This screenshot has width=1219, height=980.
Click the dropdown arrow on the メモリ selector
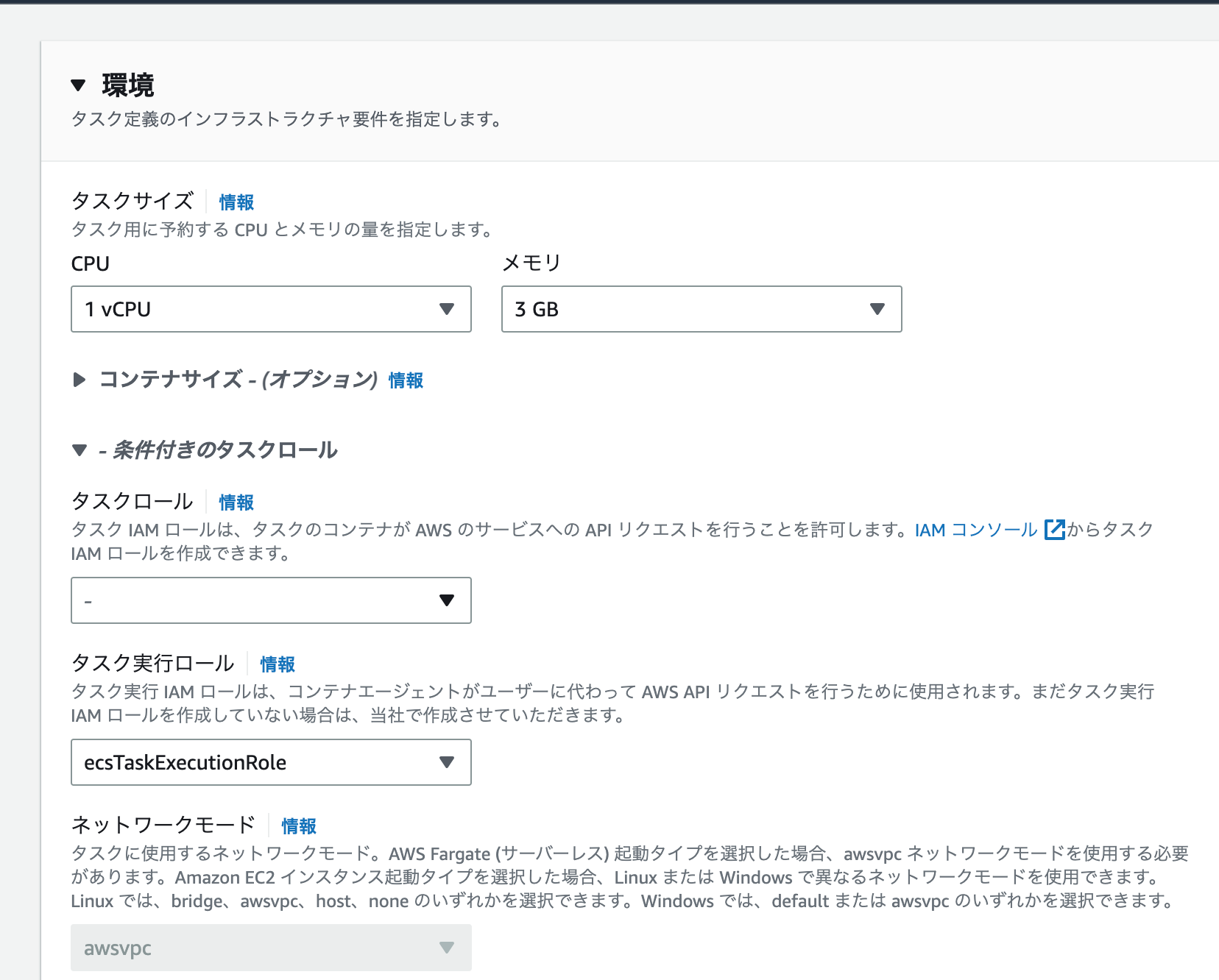click(x=876, y=309)
